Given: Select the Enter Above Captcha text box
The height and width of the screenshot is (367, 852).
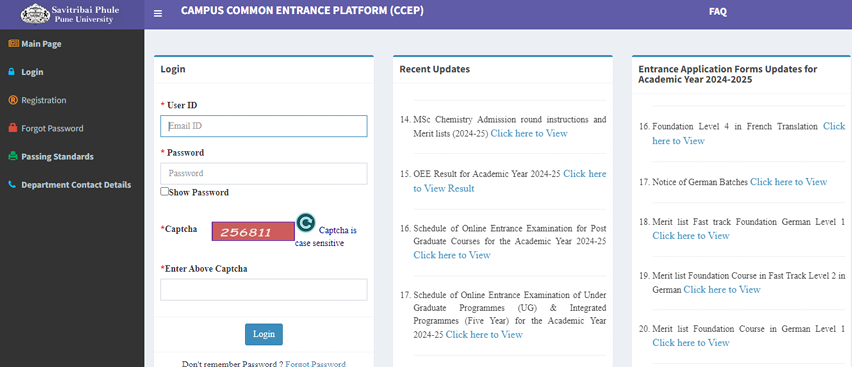Looking at the screenshot, I should click(264, 290).
